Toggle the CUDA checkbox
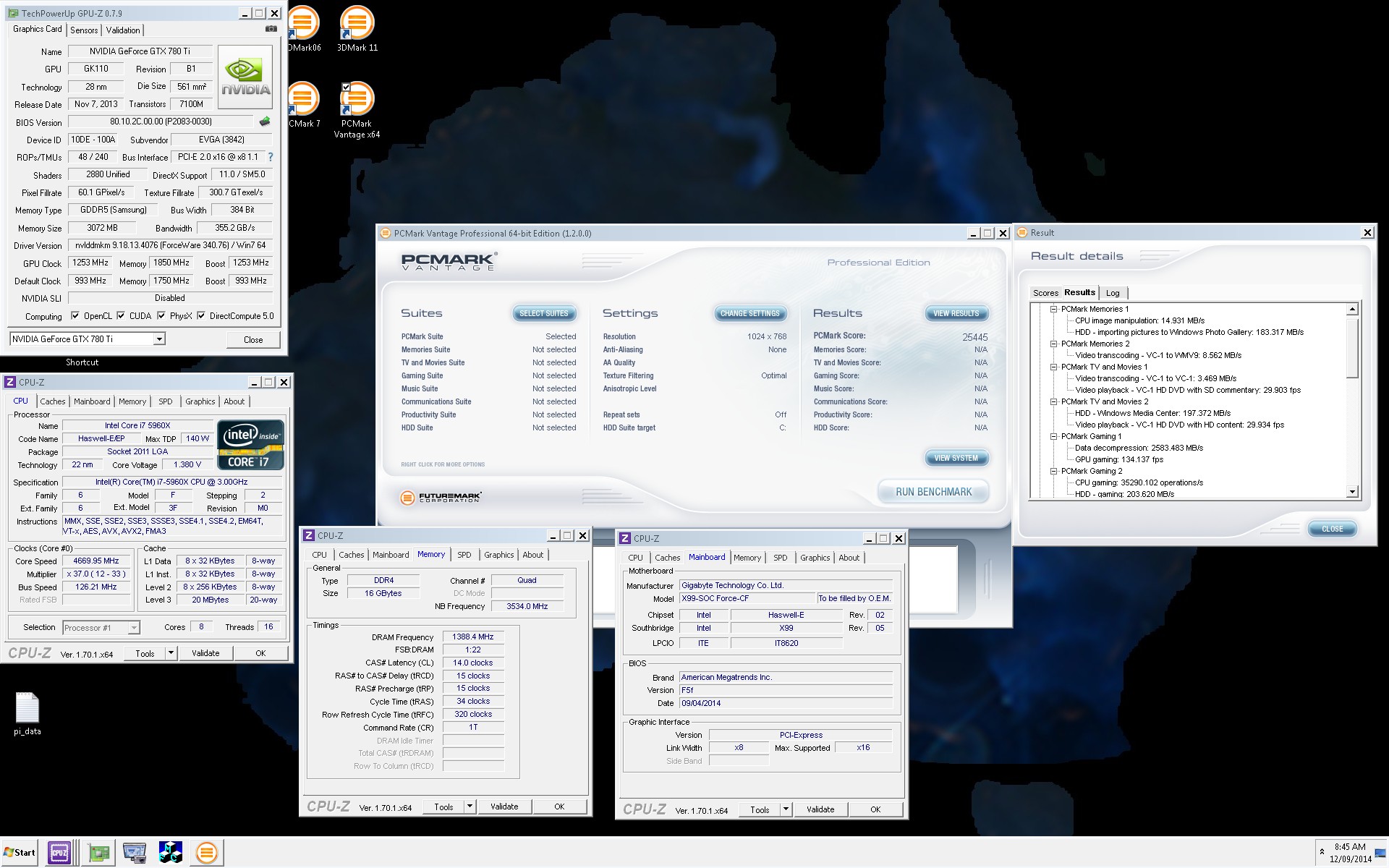Viewport: 1389px width, 868px height. pyautogui.click(x=121, y=315)
